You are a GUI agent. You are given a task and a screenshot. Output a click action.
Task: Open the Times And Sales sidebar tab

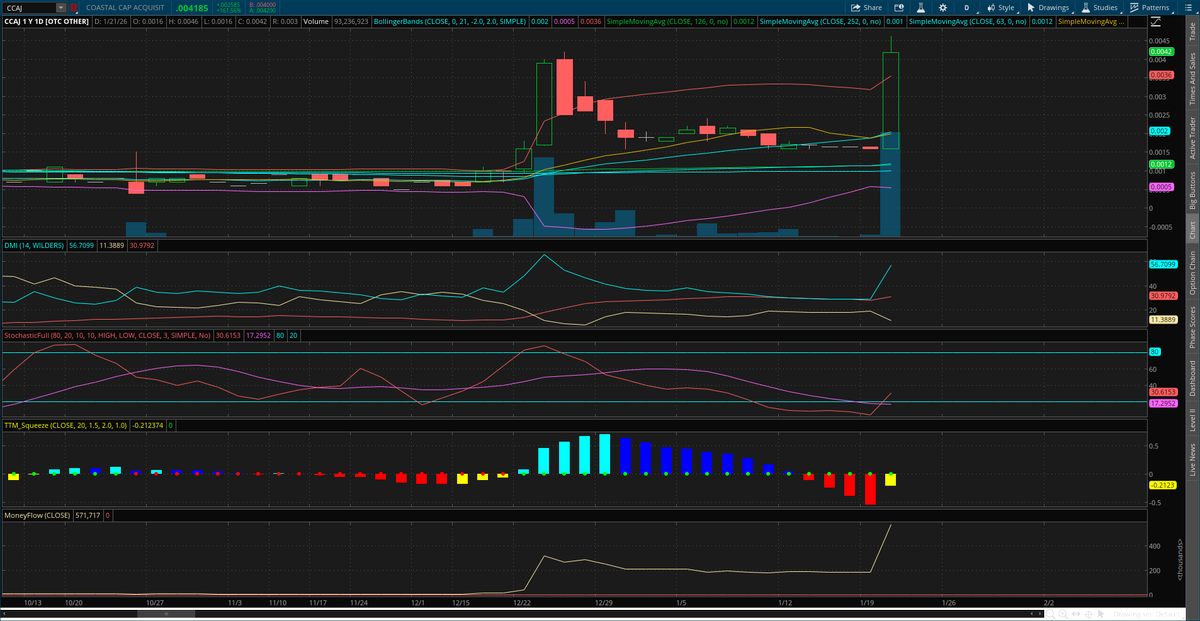click(x=1191, y=79)
